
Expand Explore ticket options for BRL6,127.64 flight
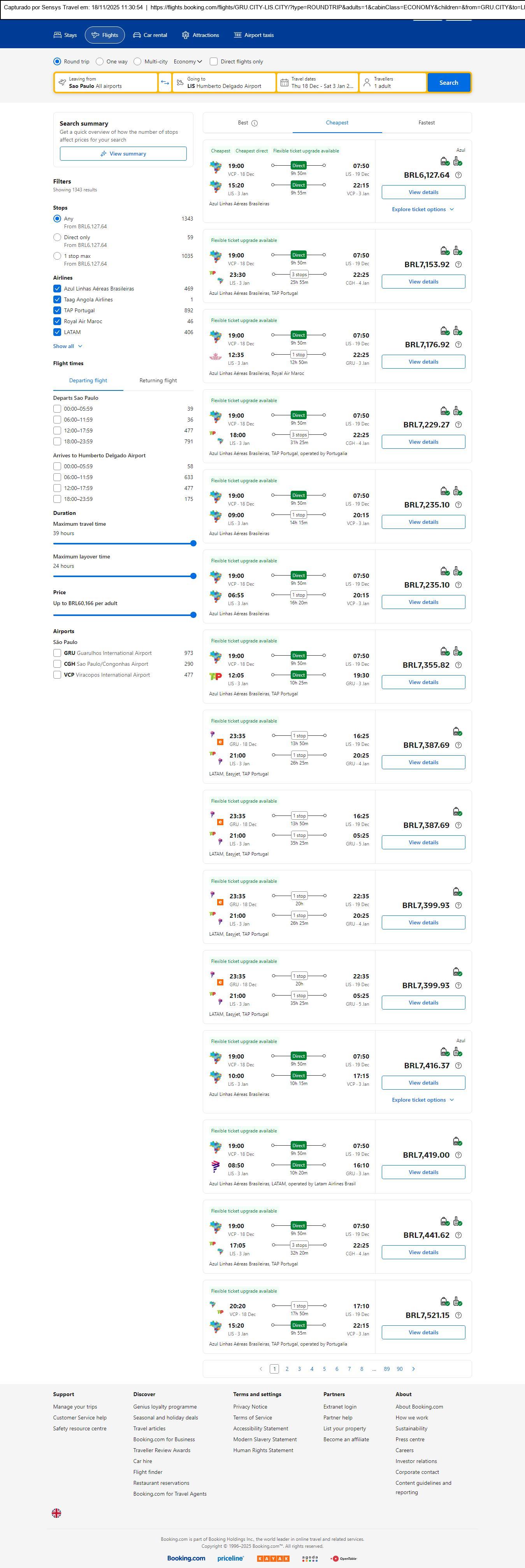(x=423, y=209)
